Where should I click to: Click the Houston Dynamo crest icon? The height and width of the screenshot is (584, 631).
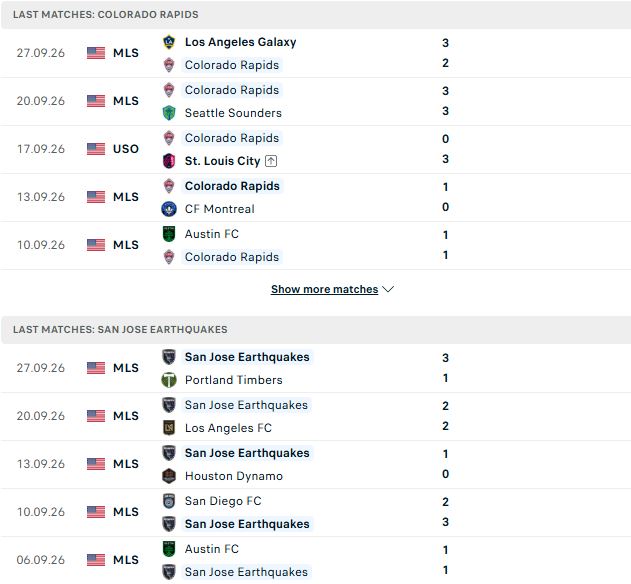point(169,476)
